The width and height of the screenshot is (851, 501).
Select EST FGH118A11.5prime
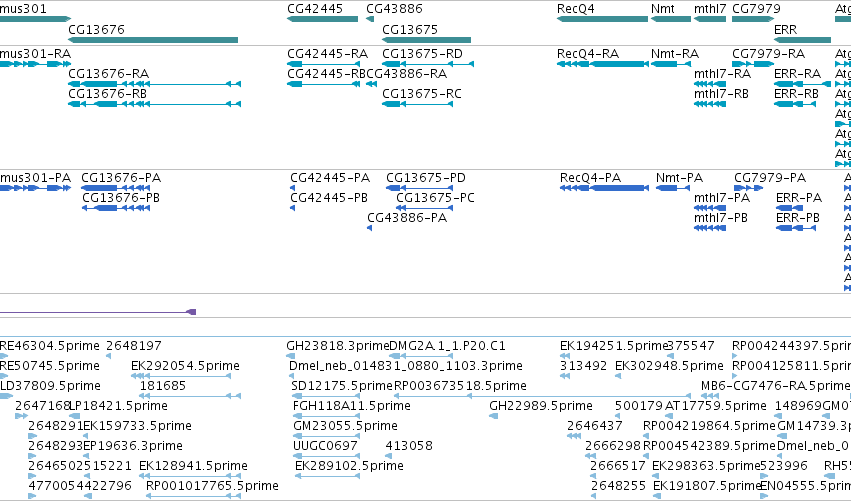(x=352, y=406)
